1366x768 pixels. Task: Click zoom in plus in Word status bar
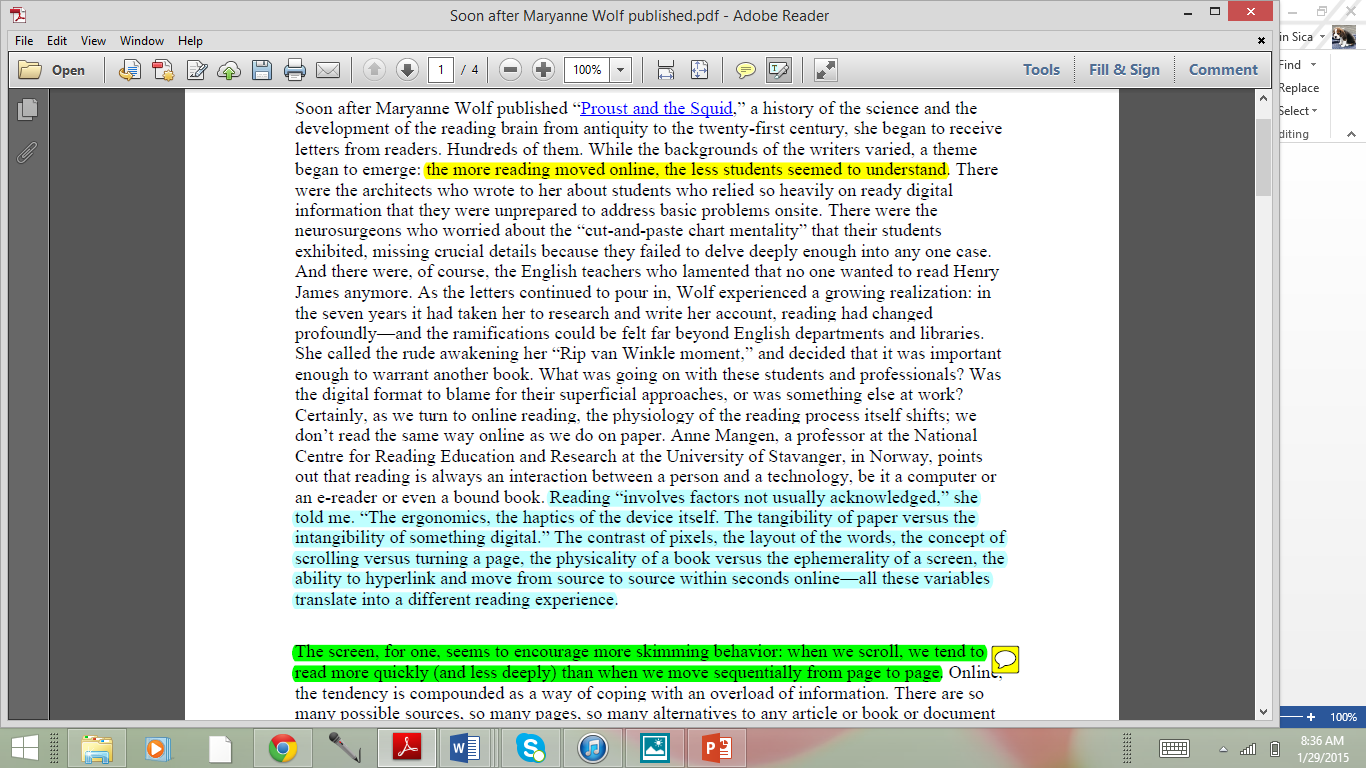coord(1311,717)
